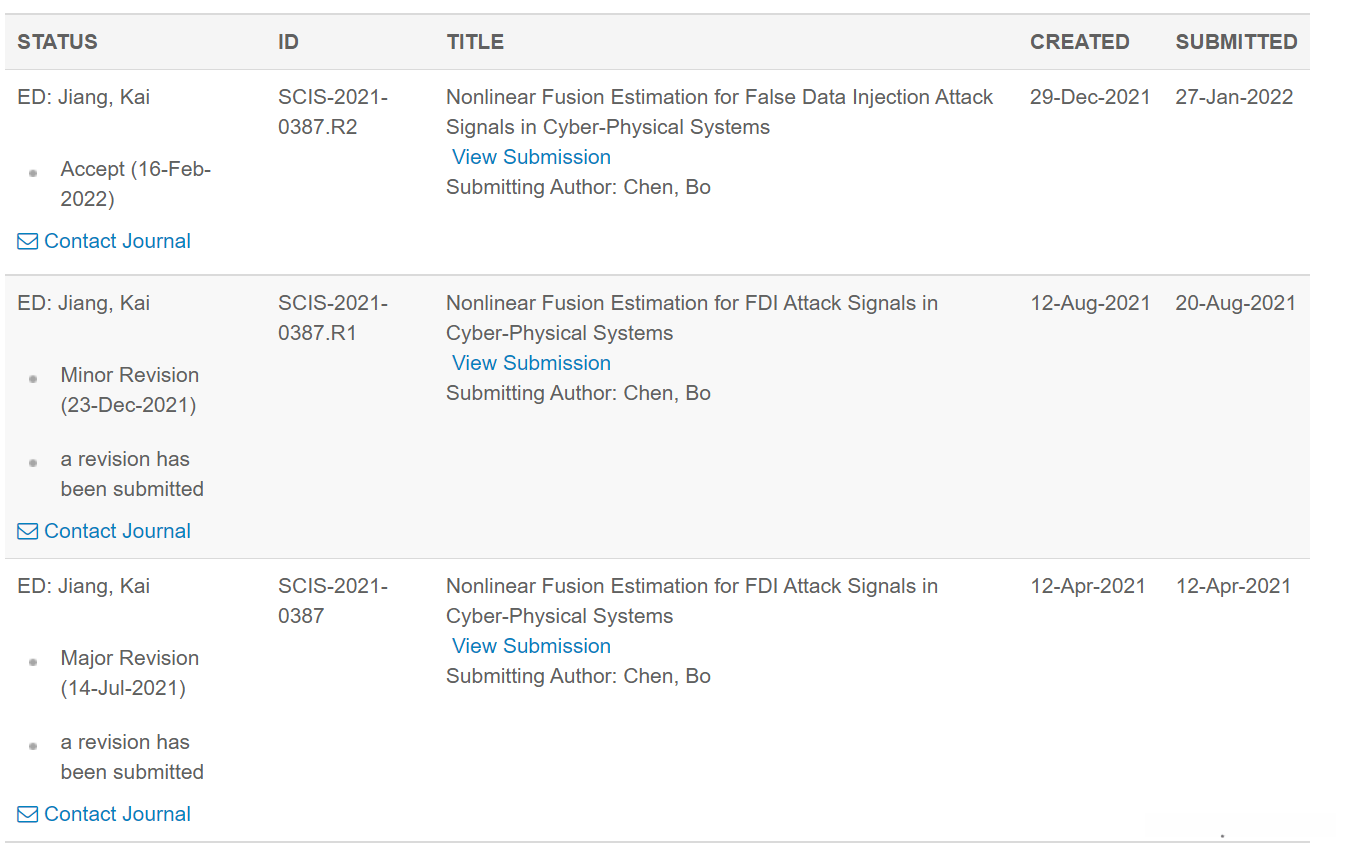The height and width of the screenshot is (847, 1348).
Task: Click the TITLE column header
Action: (x=475, y=42)
